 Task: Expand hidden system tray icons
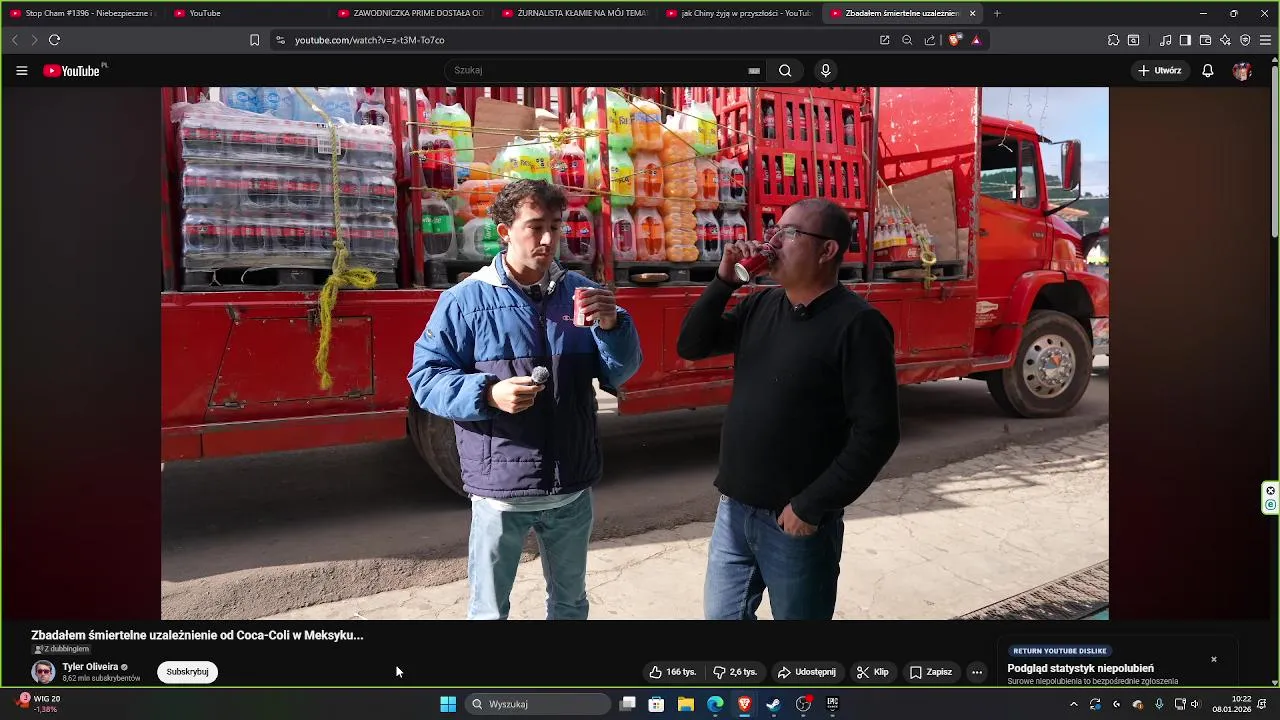pos(1074,704)
